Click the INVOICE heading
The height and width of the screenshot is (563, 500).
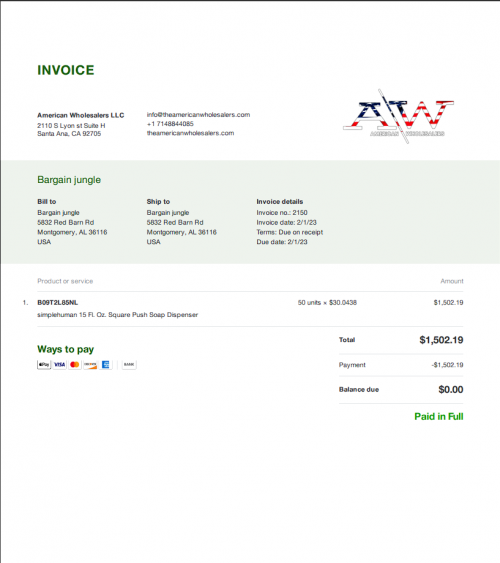pos(66,70)
